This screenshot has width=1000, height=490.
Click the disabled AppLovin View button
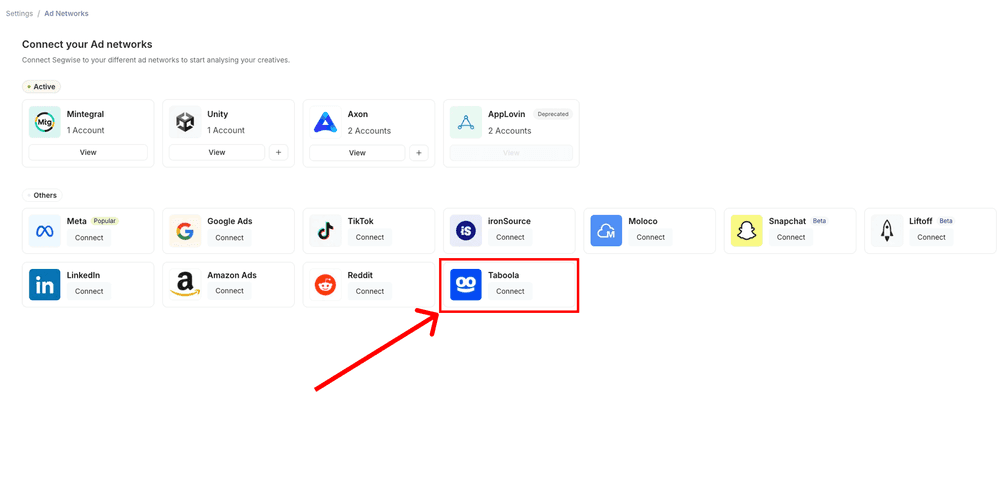click(511, 152)
